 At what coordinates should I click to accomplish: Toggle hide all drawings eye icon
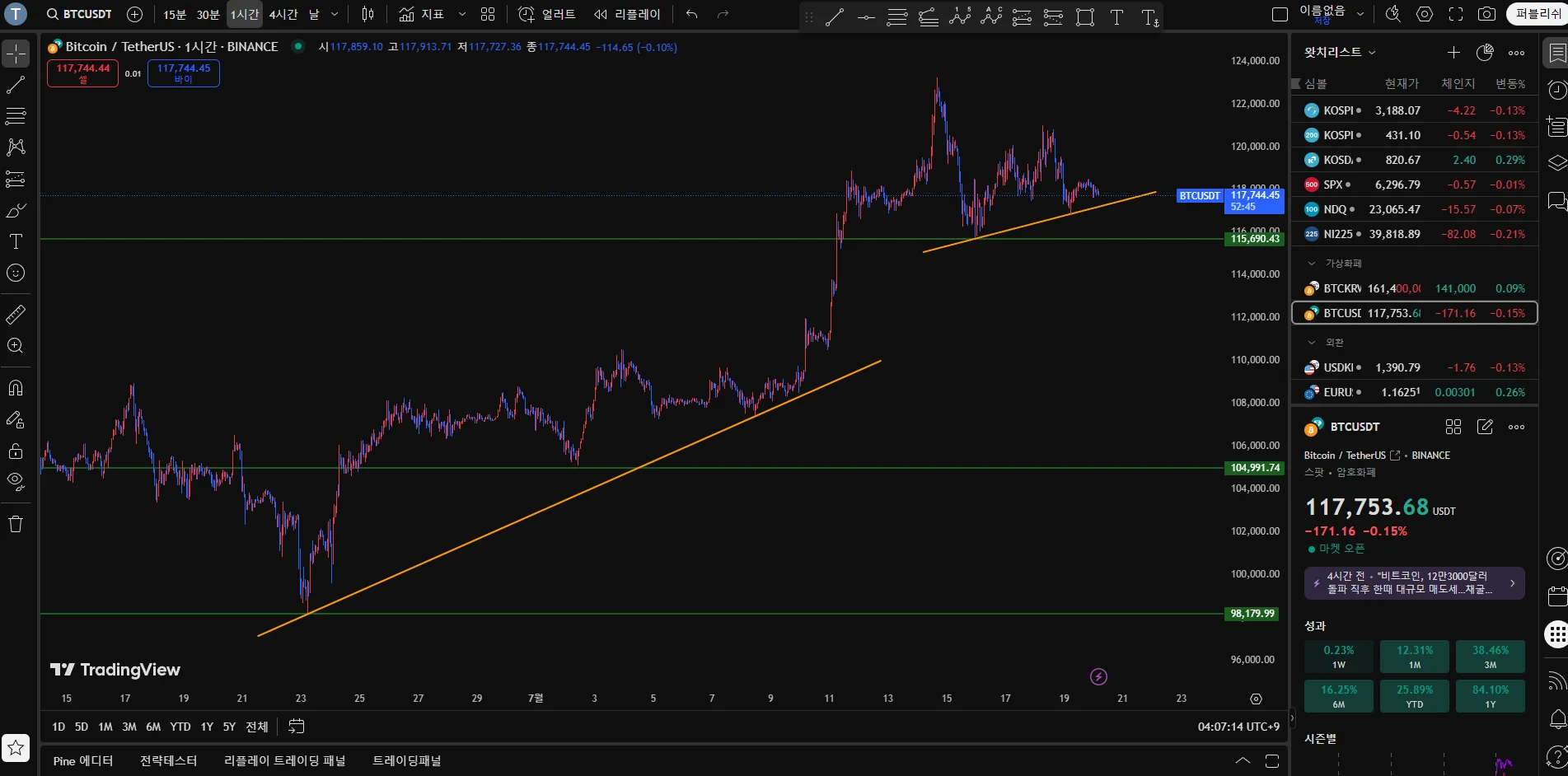click(16, 482)
